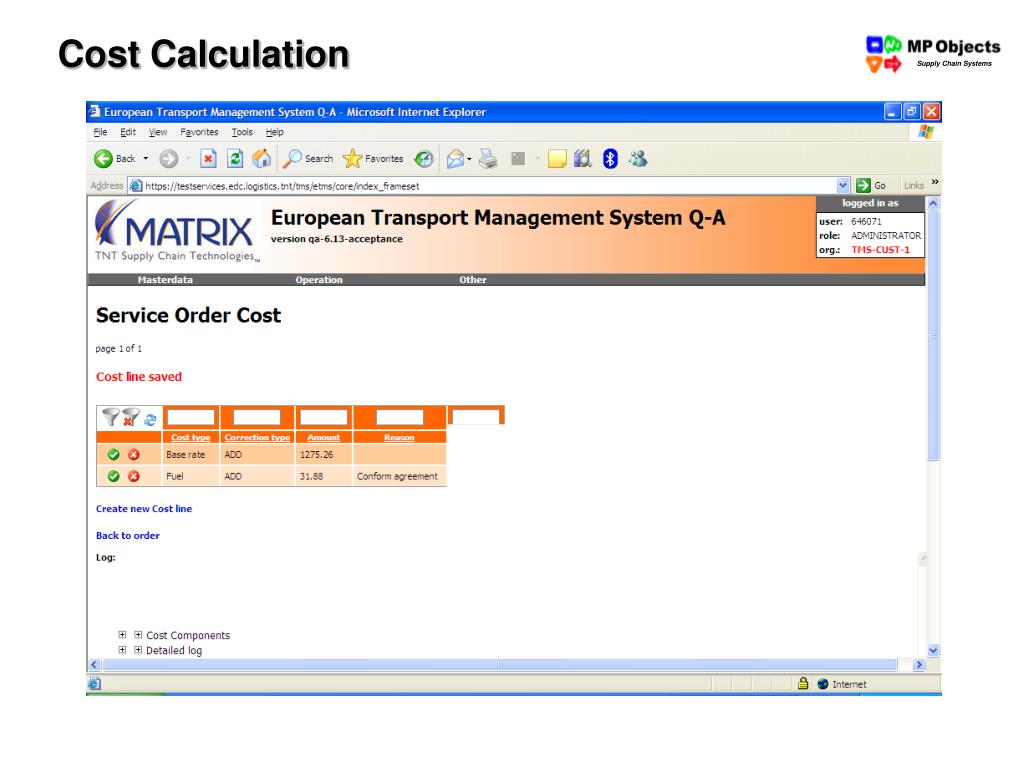Viewport: 1024px width, 768px height.
Task: Click the Messenger people icon
Action: (638, 159)
